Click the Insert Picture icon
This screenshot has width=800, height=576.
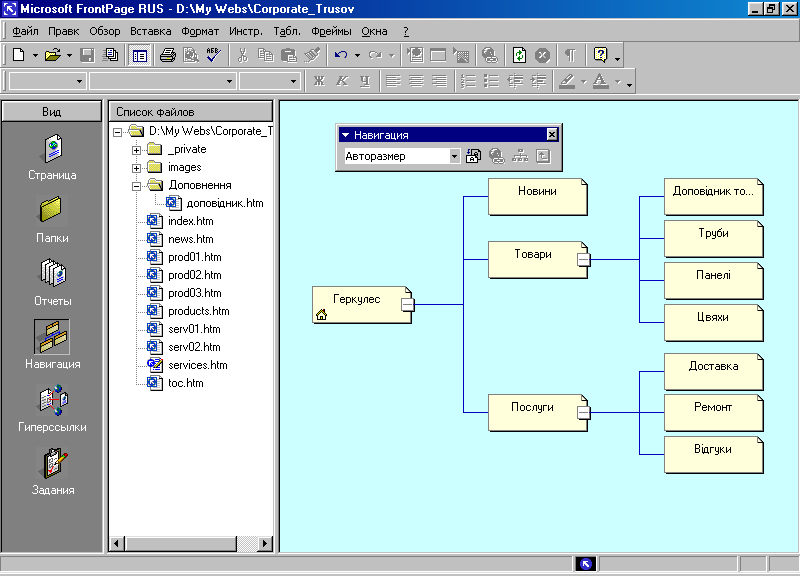(x=461, y=55)
